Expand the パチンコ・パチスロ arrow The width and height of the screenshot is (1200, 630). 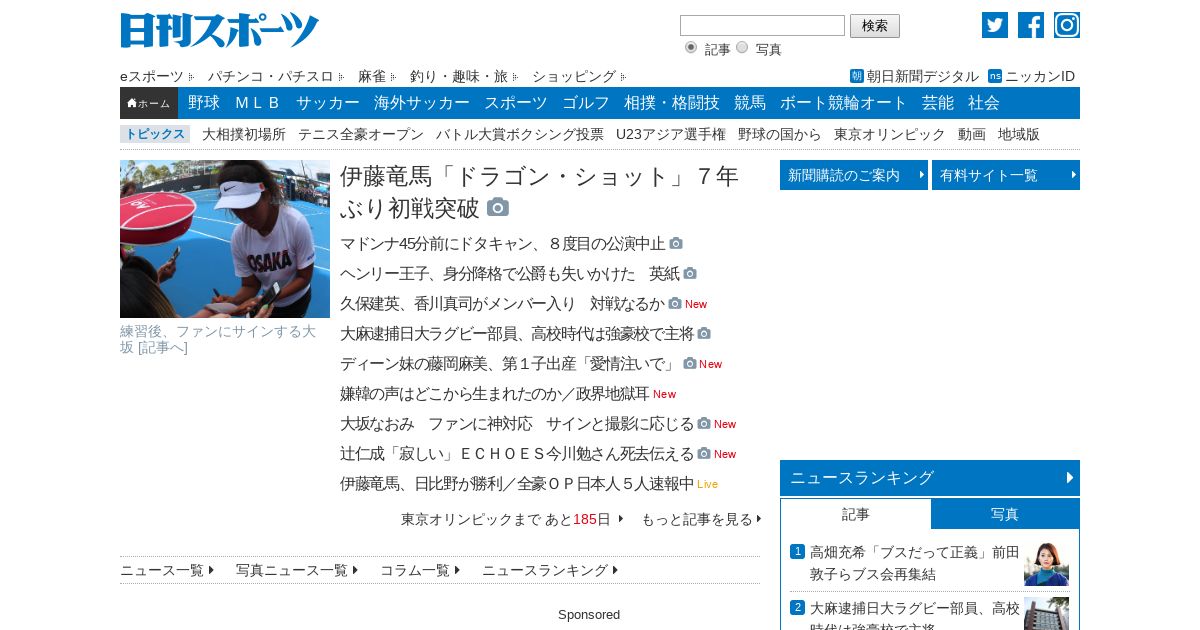[341, 77]
